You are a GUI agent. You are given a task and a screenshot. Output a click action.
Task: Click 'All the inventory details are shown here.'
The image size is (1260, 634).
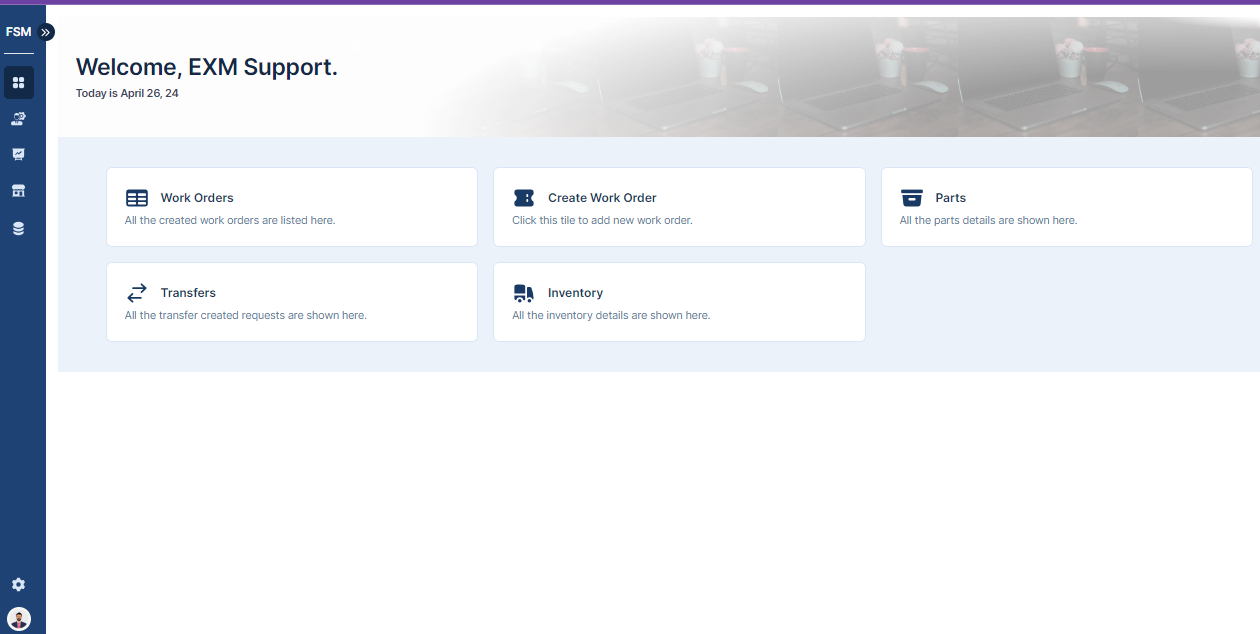(611, 315)
